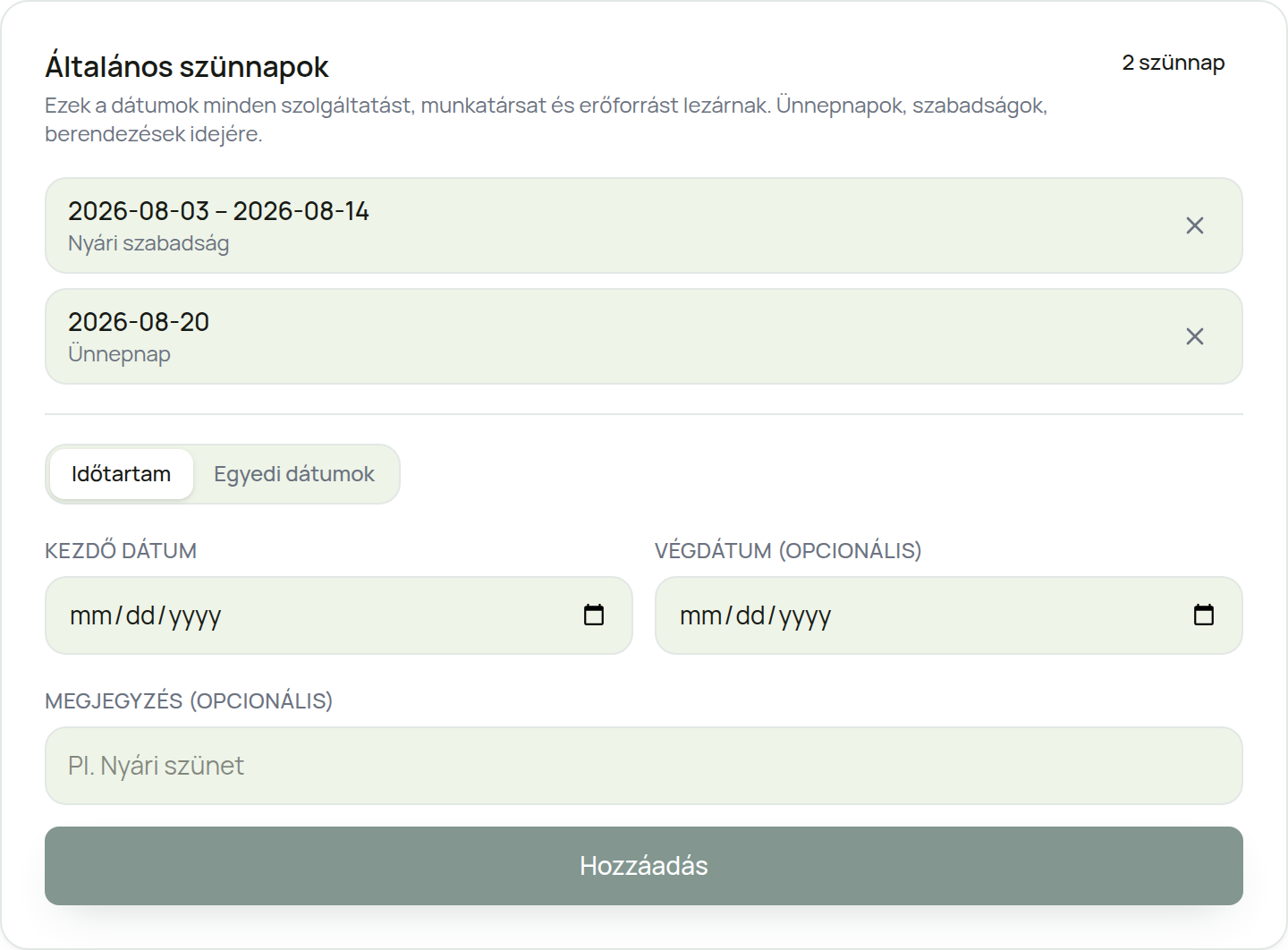Click the Nyári szabadság label

(x=148, y=243)
